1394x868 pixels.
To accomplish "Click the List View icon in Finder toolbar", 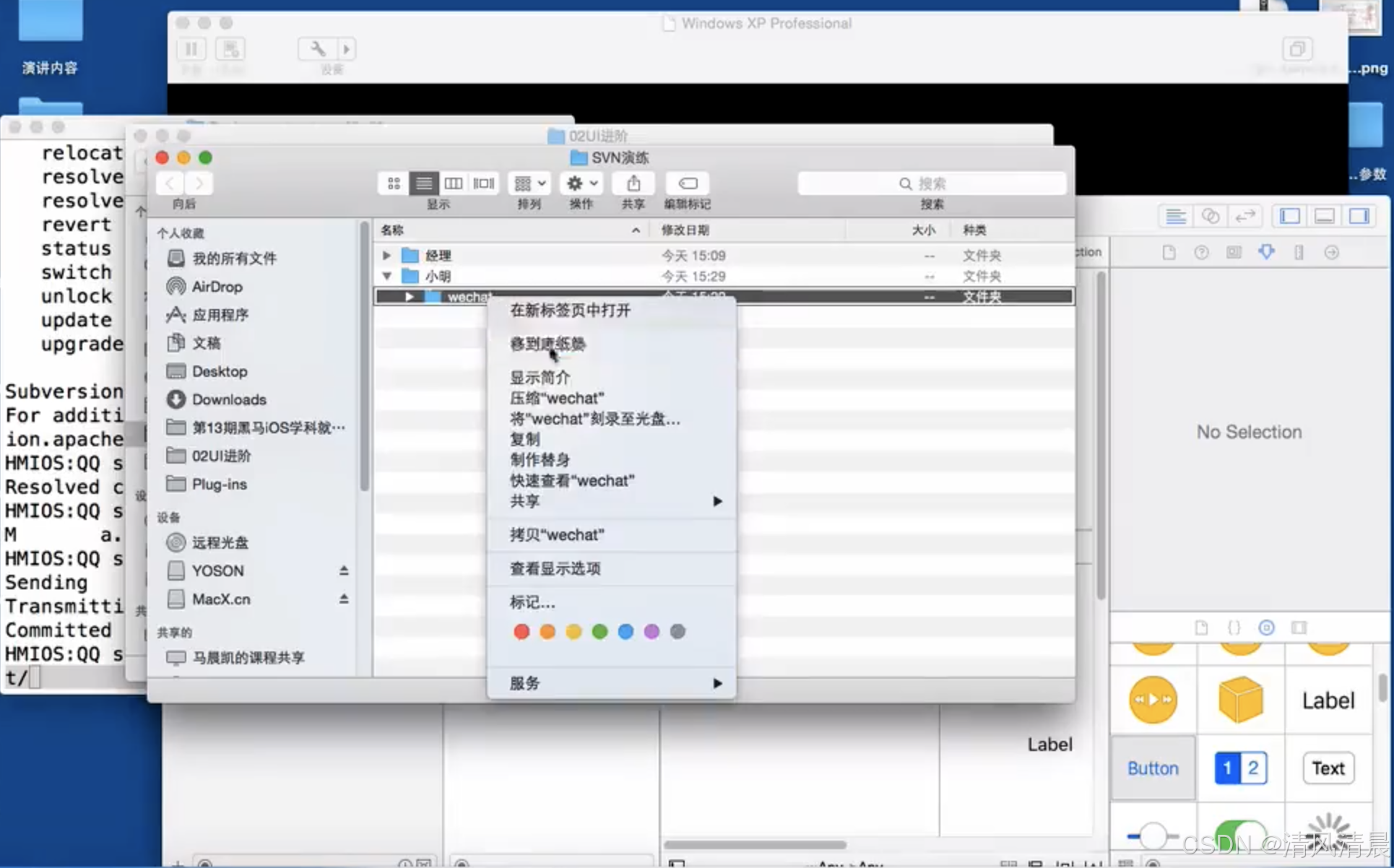I will tap(424, 183).
